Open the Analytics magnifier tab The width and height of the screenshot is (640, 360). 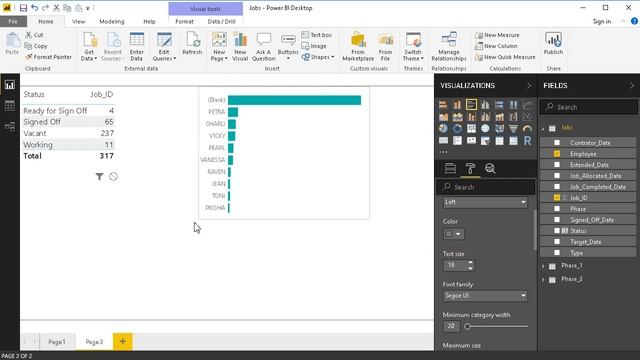point(490,168)
